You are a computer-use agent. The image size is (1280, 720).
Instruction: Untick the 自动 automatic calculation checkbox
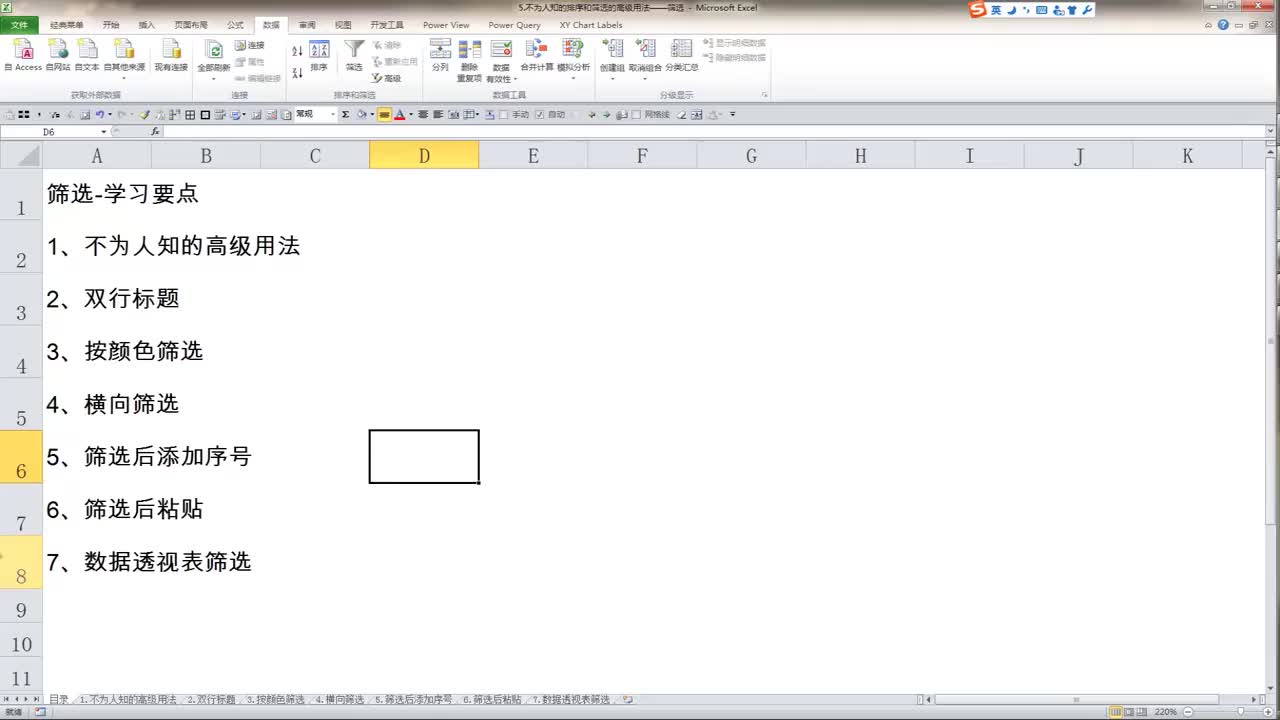click(x=540, y=115)
